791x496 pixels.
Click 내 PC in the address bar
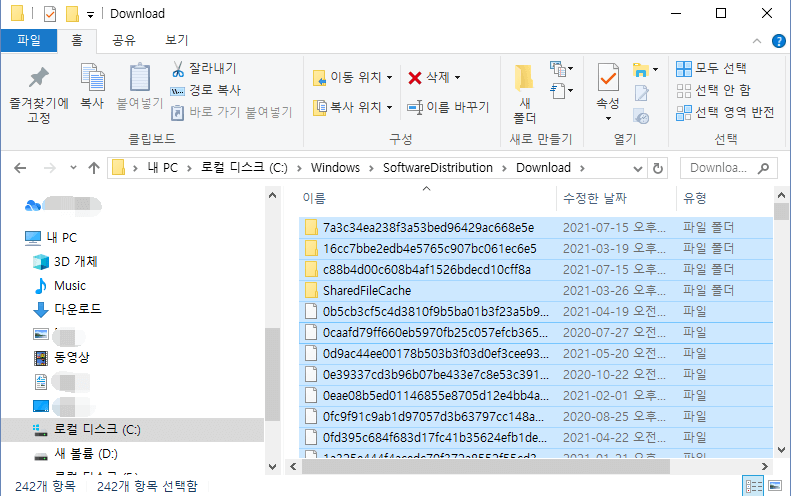coord(162,168)
